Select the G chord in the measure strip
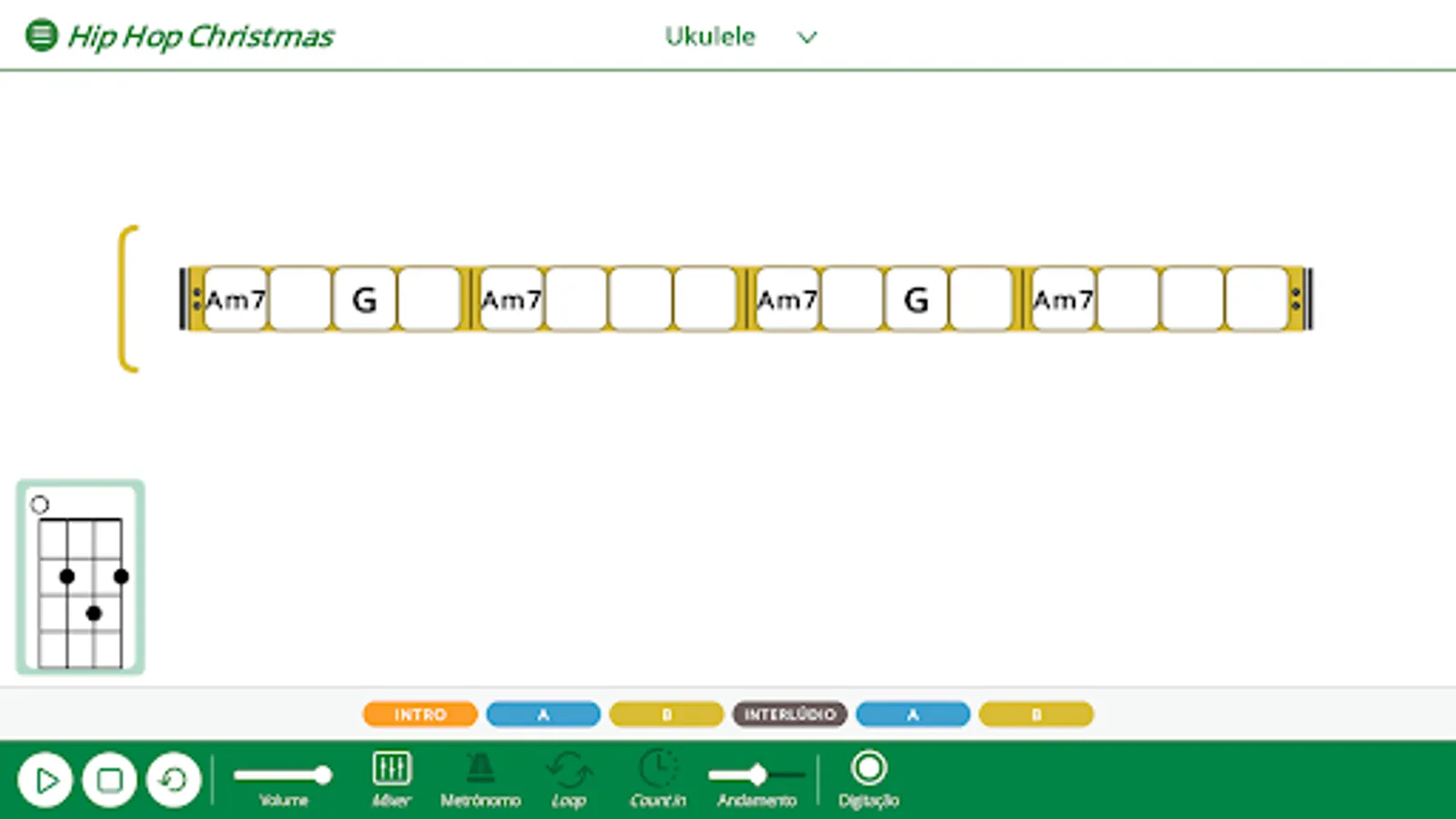The image size is (1456, 819). pos(363,300)
